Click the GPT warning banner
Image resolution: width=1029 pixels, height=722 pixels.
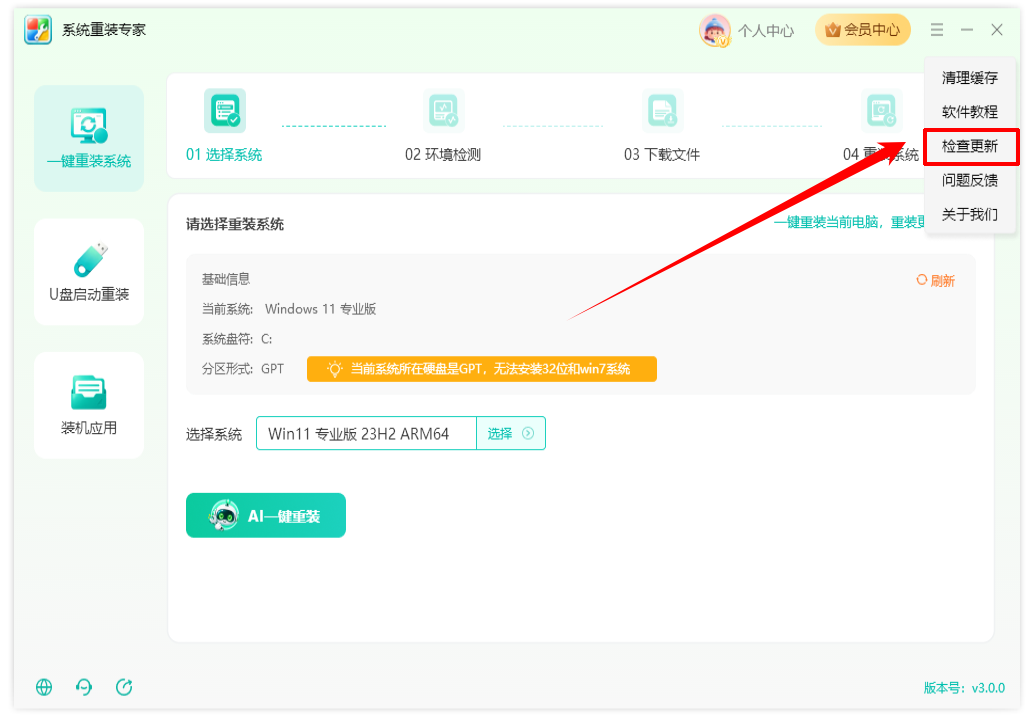(x=482, y=369)
